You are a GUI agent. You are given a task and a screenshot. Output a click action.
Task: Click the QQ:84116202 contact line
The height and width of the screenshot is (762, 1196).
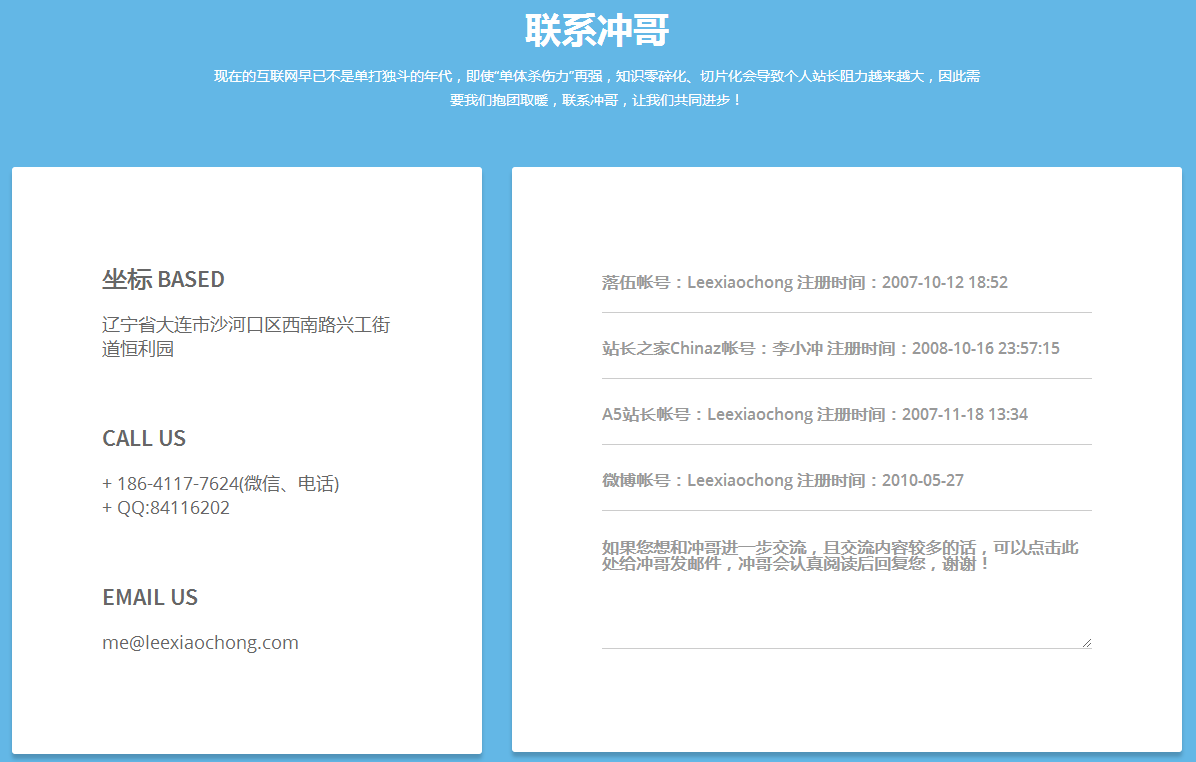tap(166, 508)
